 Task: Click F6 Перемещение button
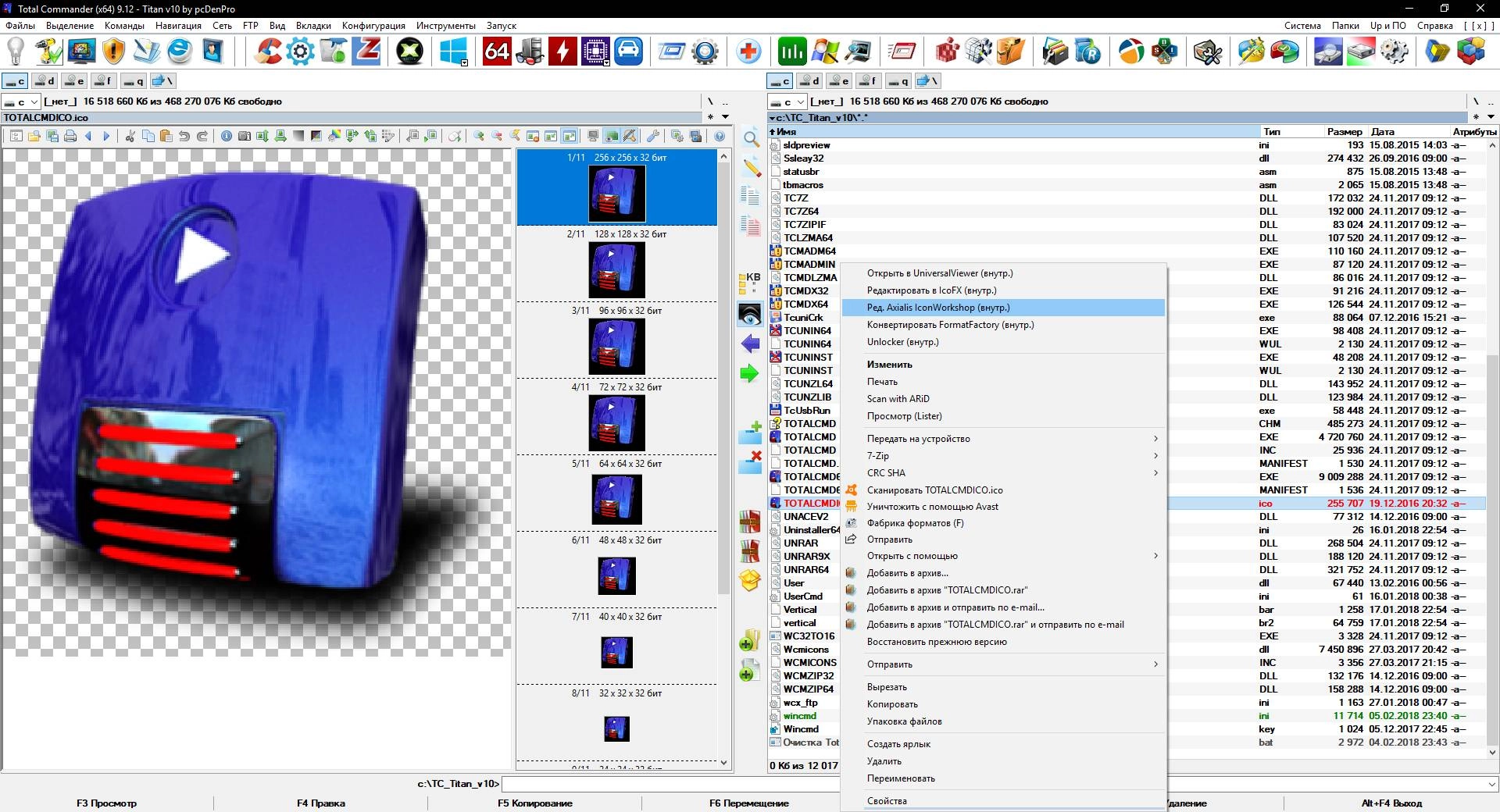pos(748,803)
